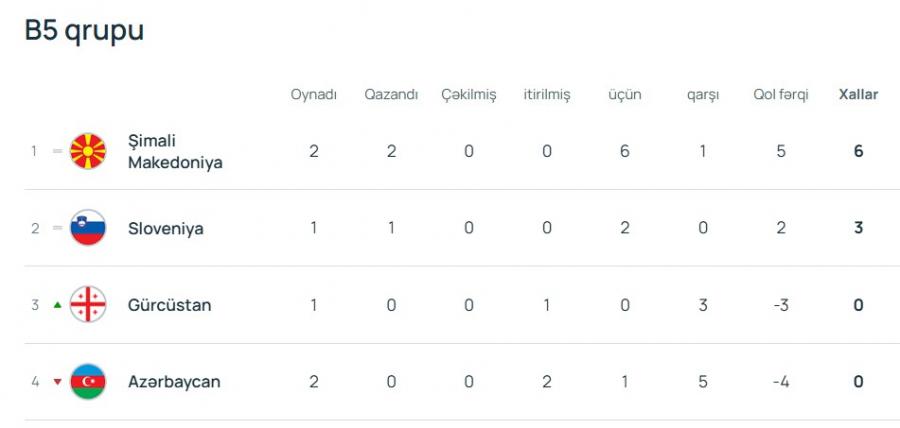Click the green up arrow beside Gürcüstan
Image resolution: width=900 pixels, height=428 pixels.
57,305
